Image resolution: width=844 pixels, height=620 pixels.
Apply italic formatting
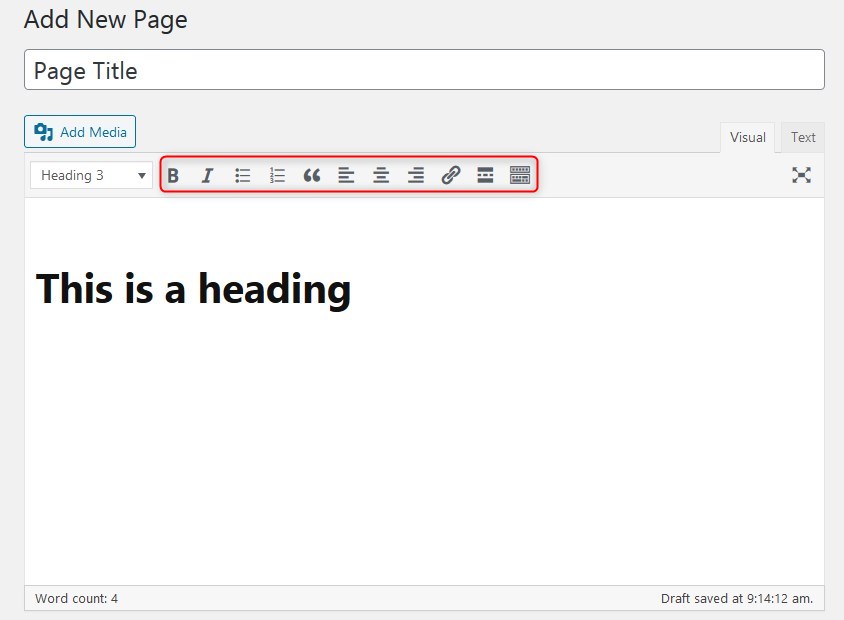click(x=207, y=175)
